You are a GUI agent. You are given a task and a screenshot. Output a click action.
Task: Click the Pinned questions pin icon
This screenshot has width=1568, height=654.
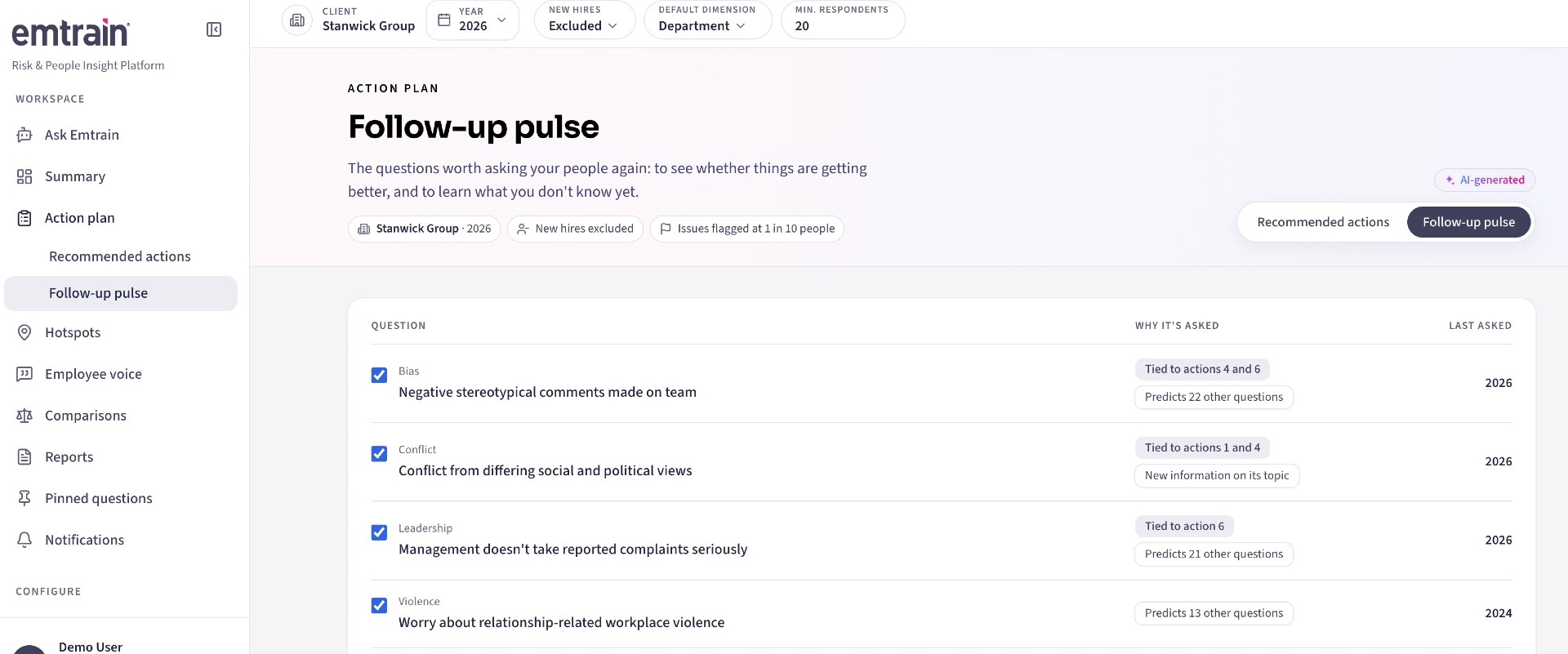click(x=24, y=498)
